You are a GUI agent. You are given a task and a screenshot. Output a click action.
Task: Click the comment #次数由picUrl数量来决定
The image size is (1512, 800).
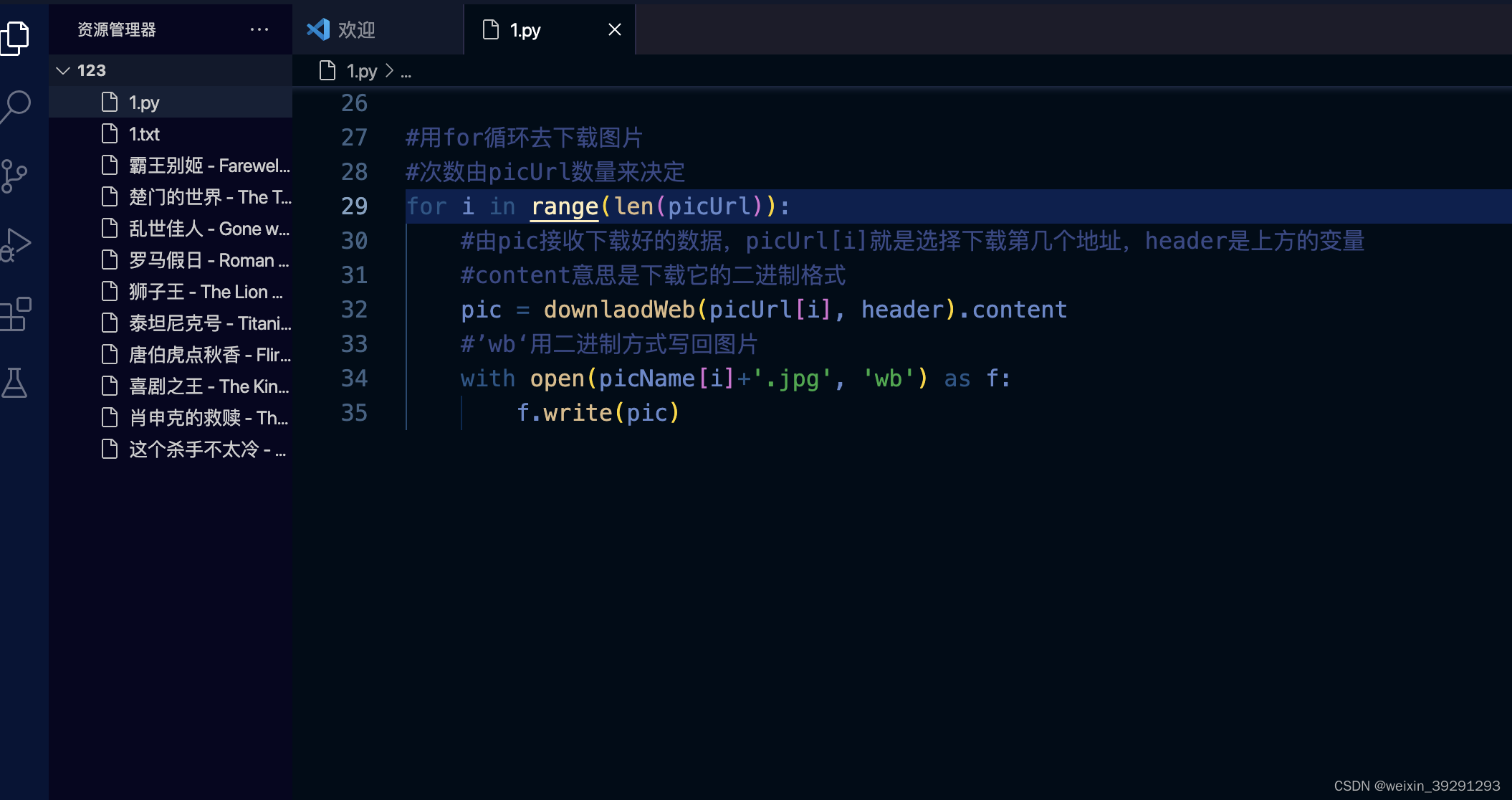pos(545,172)
